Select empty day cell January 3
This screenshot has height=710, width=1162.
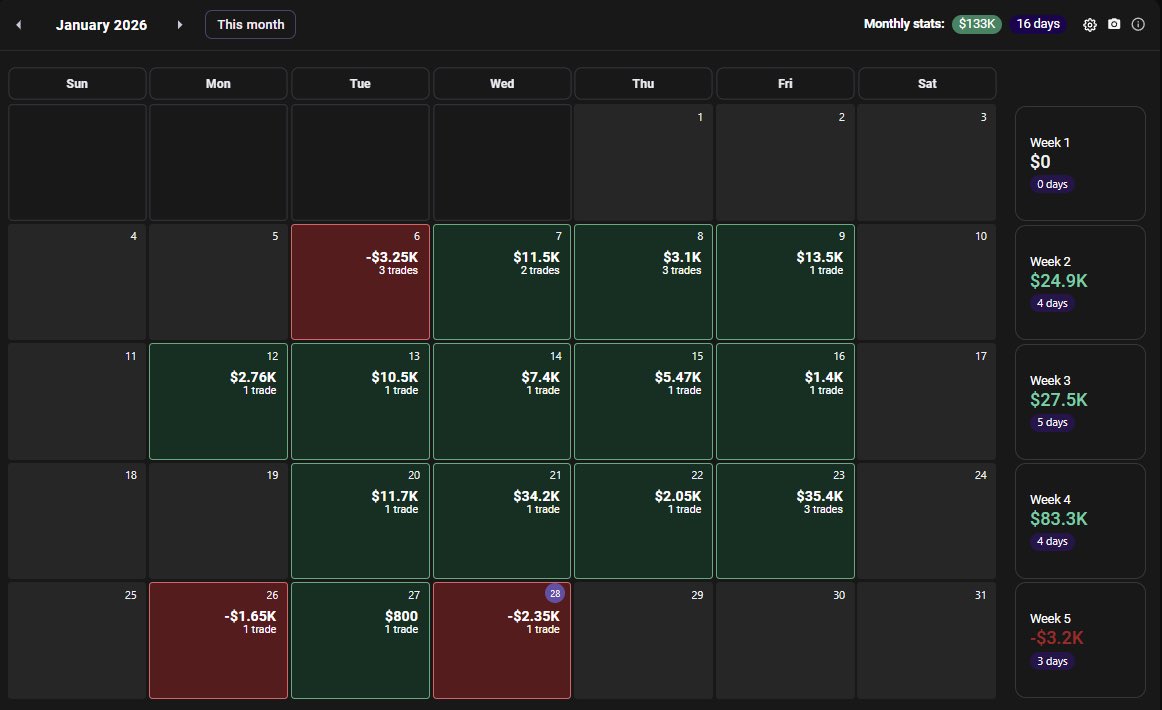click(927, 162)
